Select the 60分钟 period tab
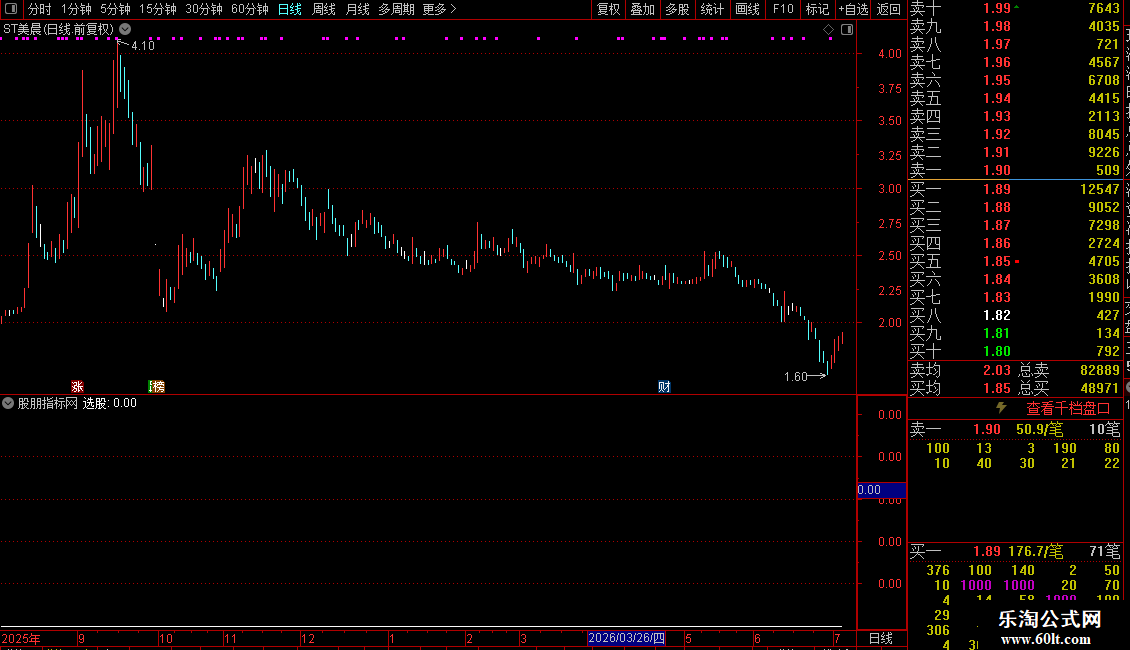This screenshot has height=650, width=1130. (x=250, y=9)
